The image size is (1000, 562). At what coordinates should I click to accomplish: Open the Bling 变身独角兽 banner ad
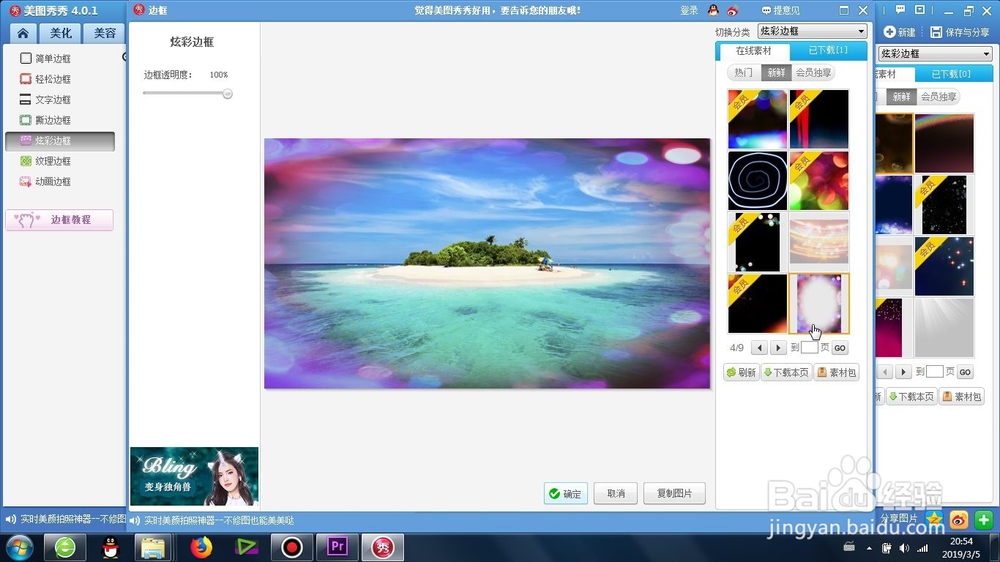194,477
